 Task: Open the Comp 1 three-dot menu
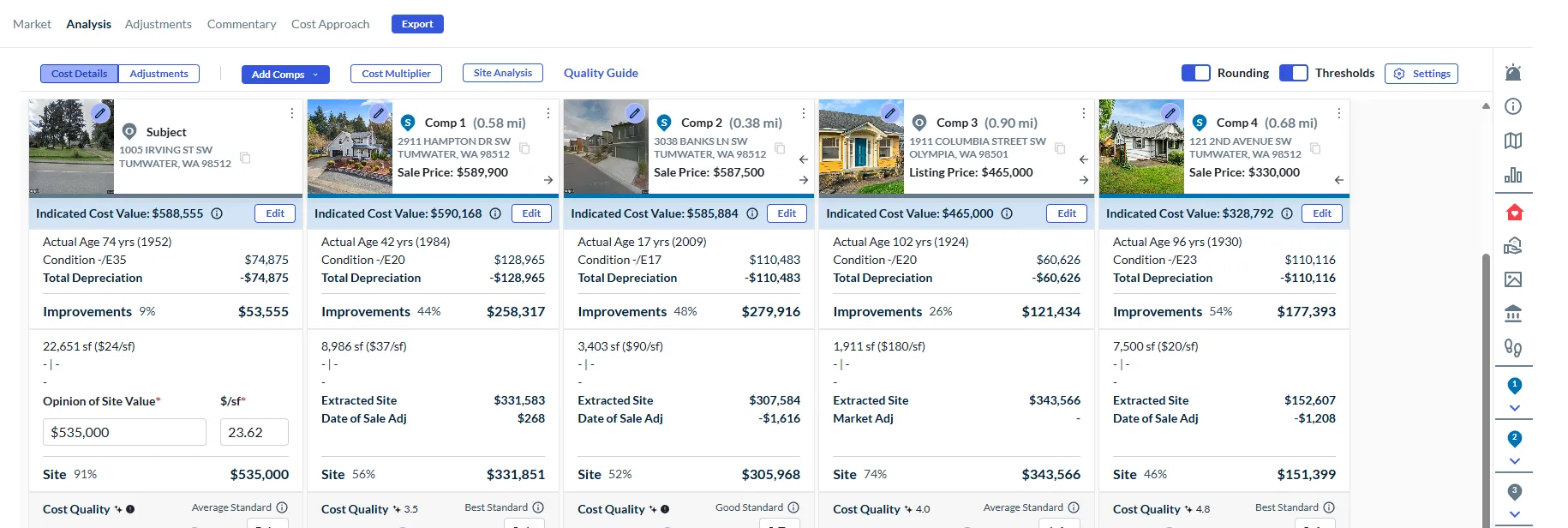pos(548,113)
